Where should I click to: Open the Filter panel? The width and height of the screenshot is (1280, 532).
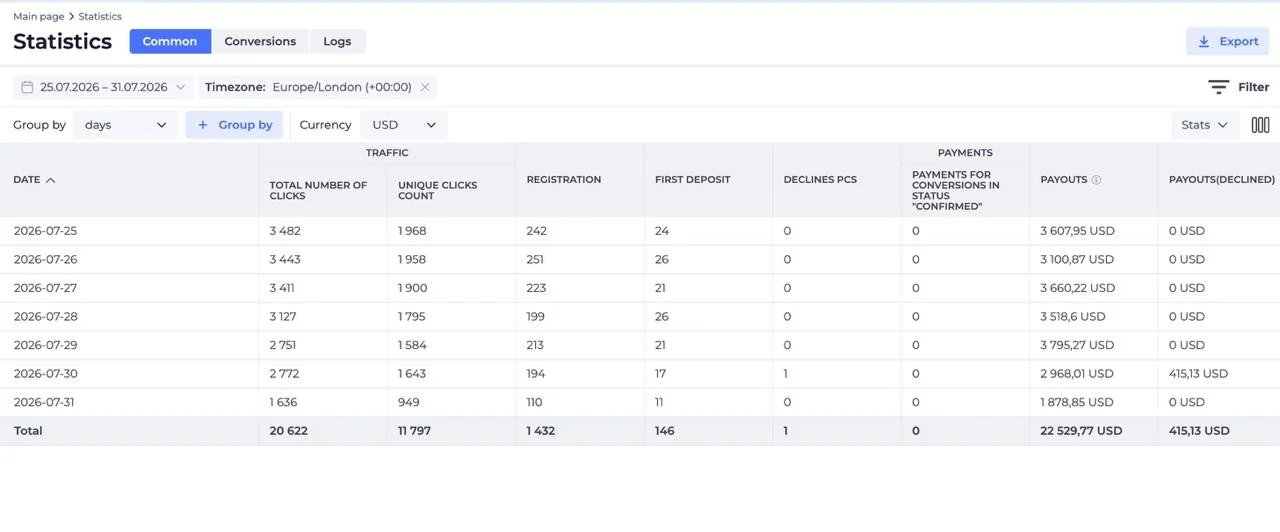click(1238, 87)
